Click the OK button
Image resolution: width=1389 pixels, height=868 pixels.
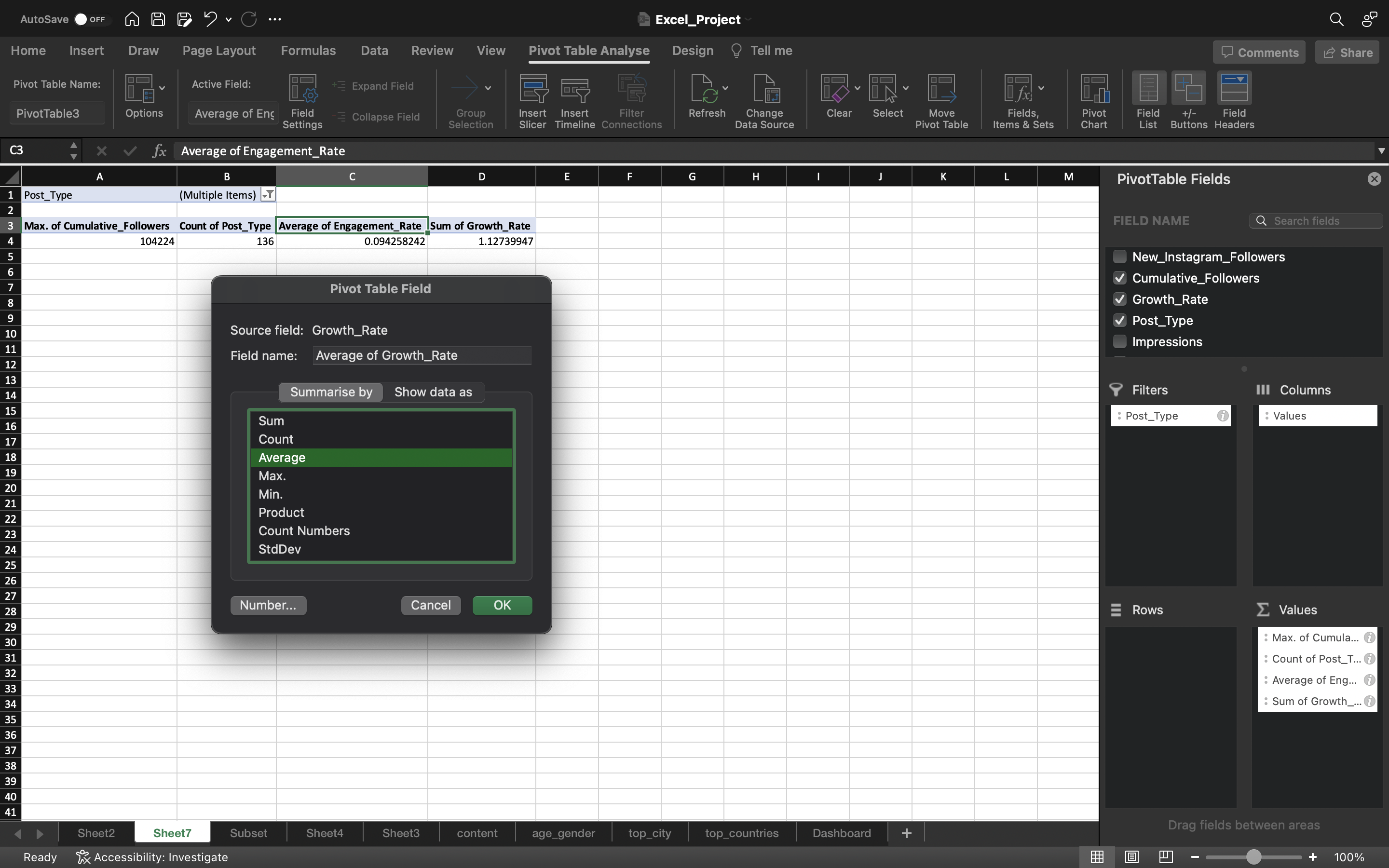click(501, 605)
